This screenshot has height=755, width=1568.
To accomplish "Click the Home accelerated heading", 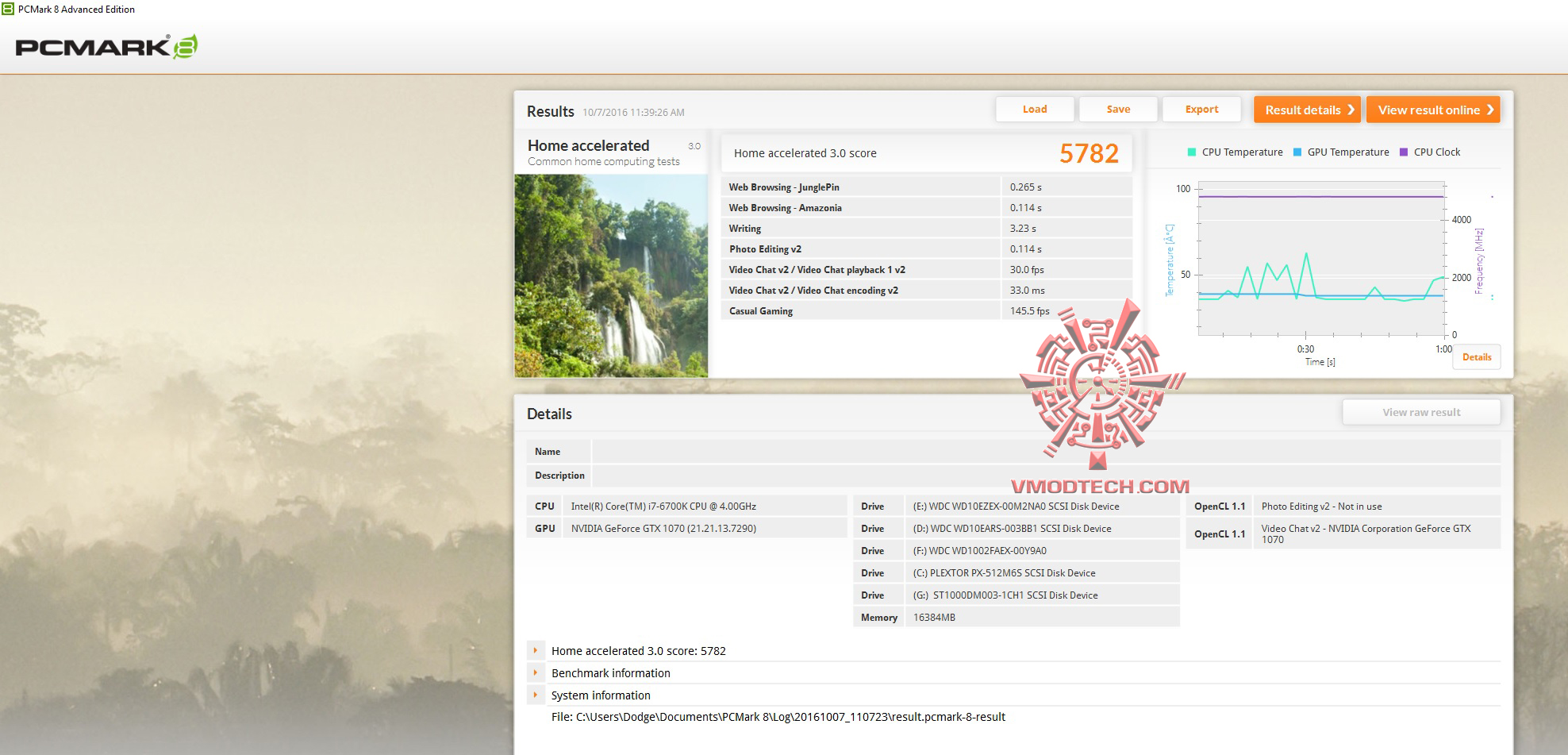I will click(x=588, y=145).
